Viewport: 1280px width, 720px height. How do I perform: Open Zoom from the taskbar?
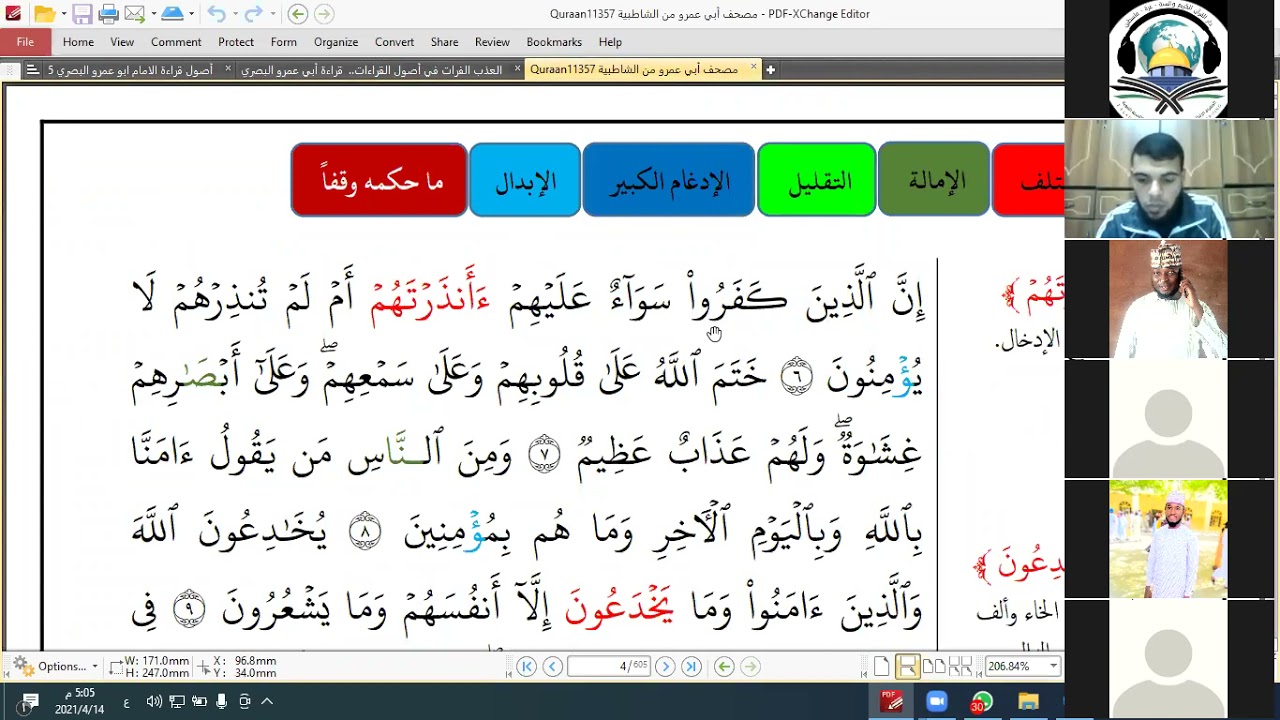point(937,702)
